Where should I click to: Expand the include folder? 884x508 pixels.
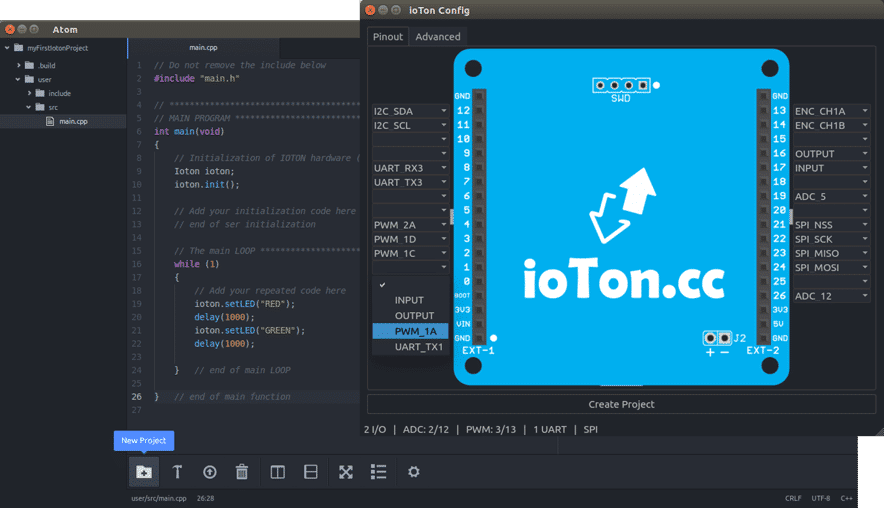click(x=29, y=93)
